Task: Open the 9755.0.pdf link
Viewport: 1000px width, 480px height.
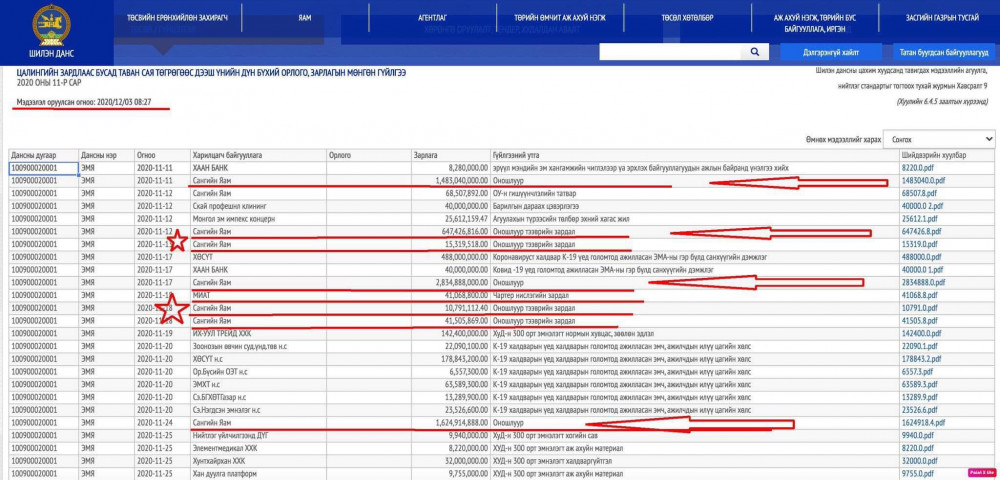Action: coord(916,474)
